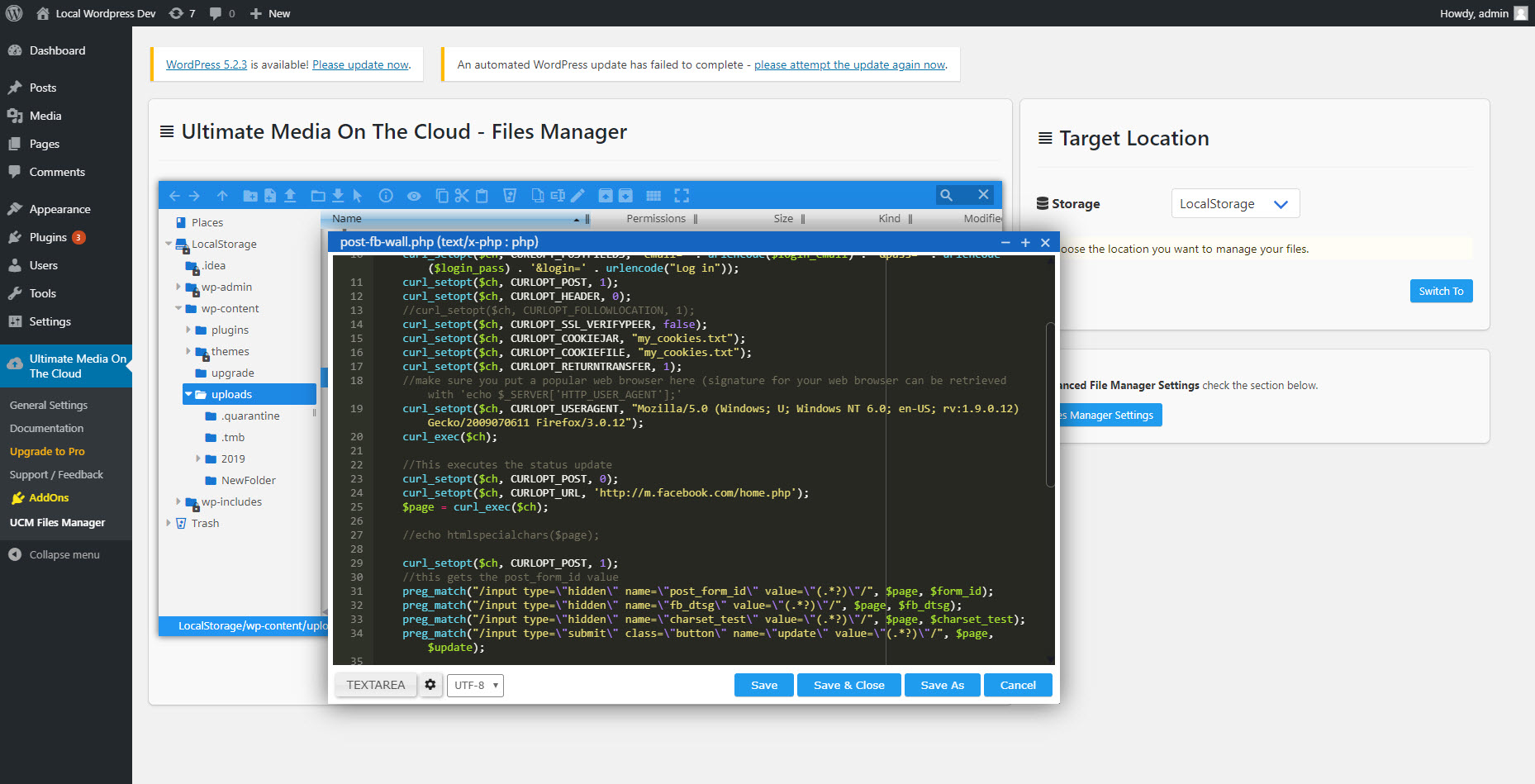
Task: Click the TEXTAREA editor switch button
Action: pyautogui.click(x=376, y=685)
